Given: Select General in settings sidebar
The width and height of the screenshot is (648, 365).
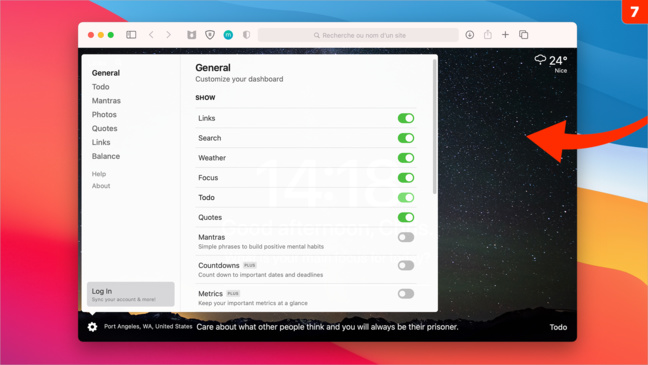Looking at the screenshot, I should point(106,73).
